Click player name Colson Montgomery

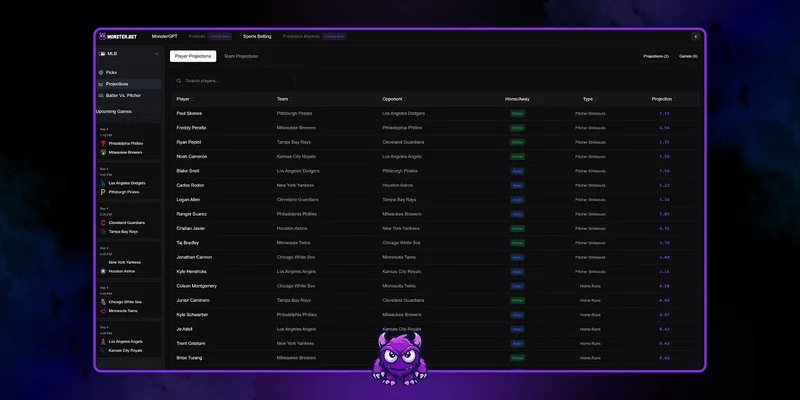click(x=197, y=286)
